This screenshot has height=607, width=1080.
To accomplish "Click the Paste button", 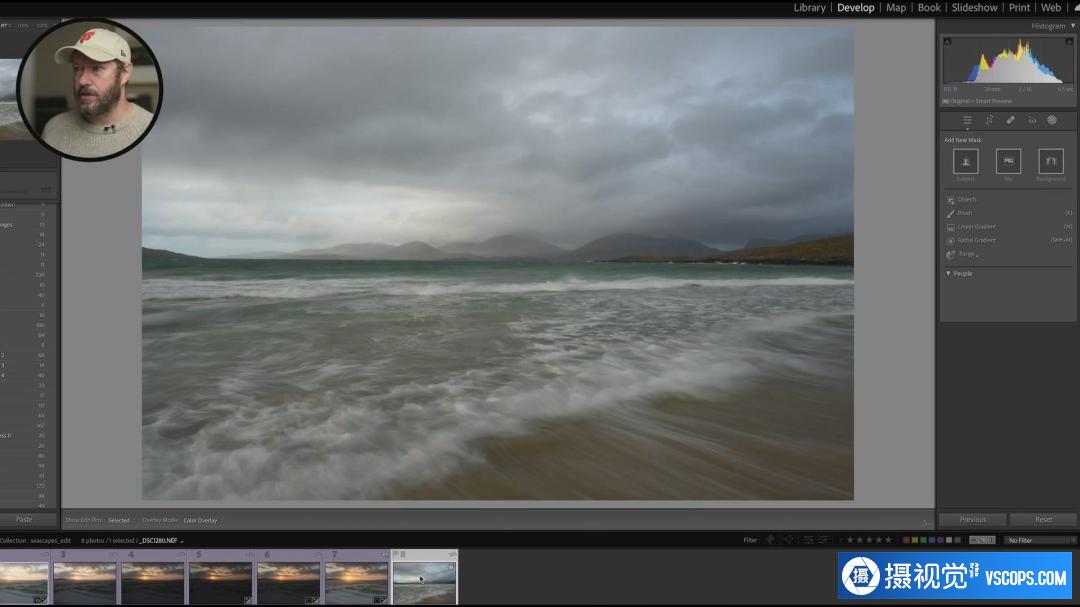I will pyautogui.click(x=24, y=519).
